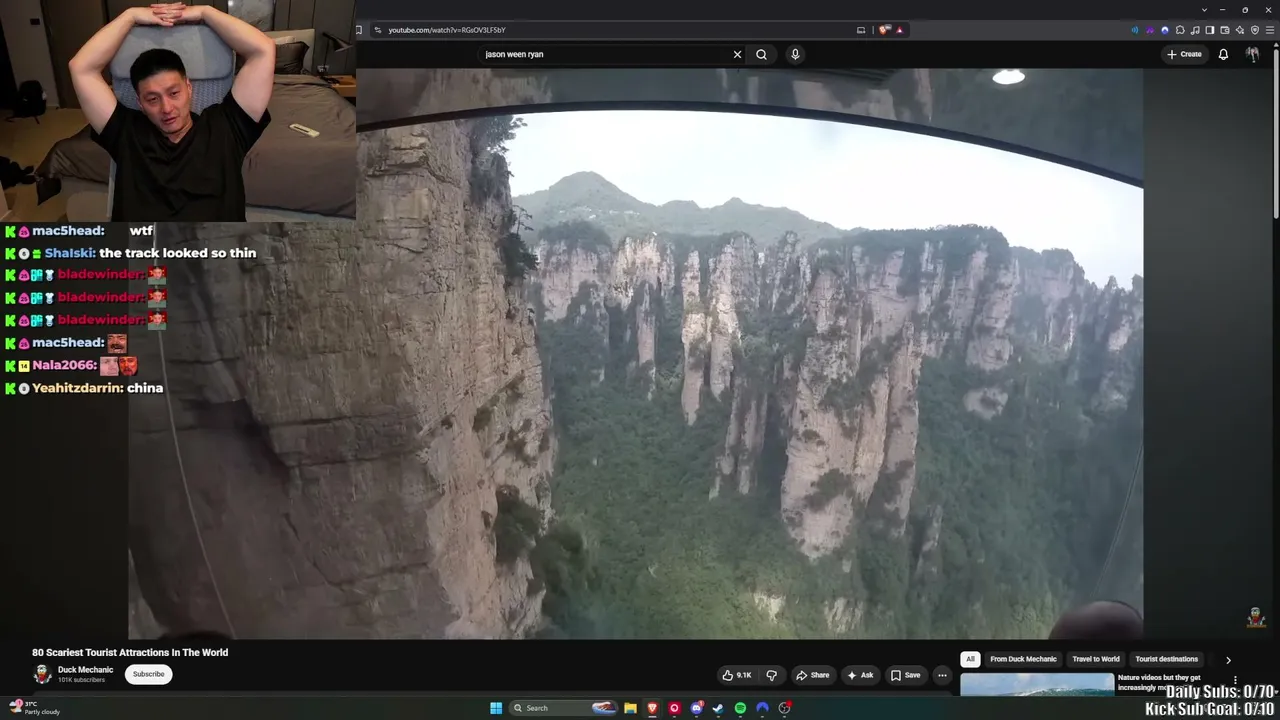Open the site settings icon in address bar
The height and width of the screenshot is (720, 1280).
coord(377,30)
